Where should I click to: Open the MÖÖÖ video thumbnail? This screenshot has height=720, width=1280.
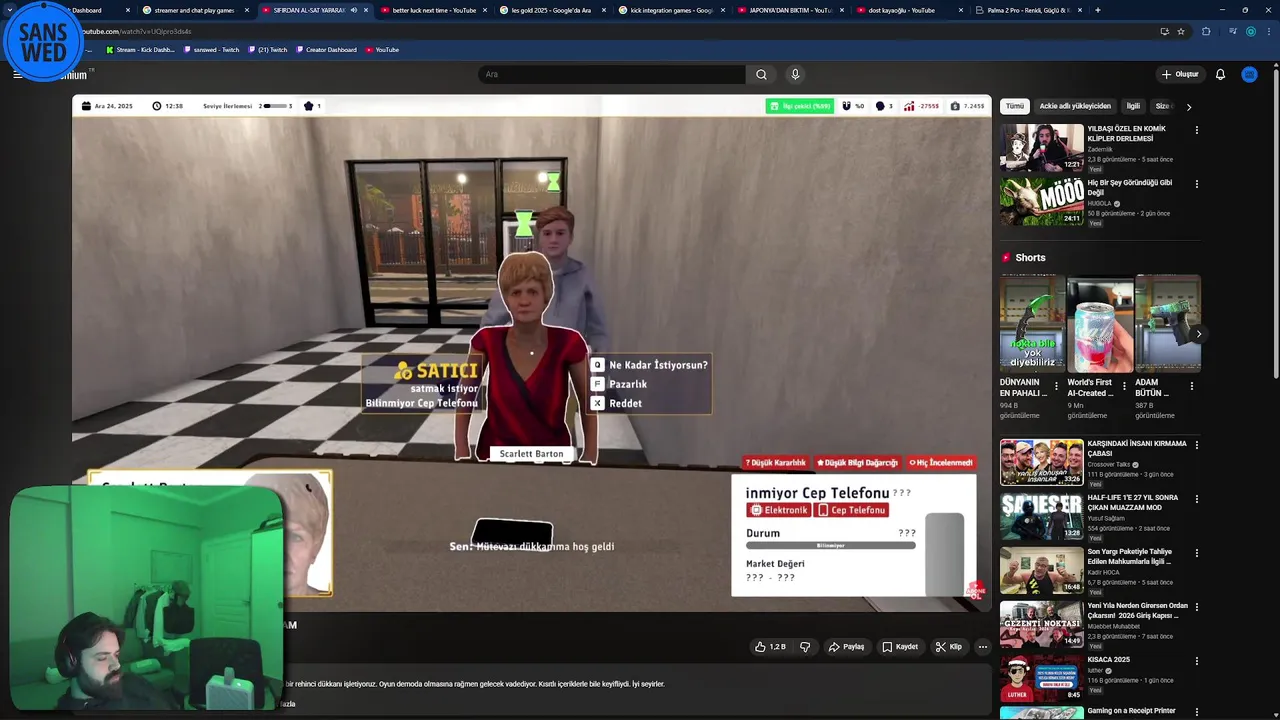[x=1042, y=202]
